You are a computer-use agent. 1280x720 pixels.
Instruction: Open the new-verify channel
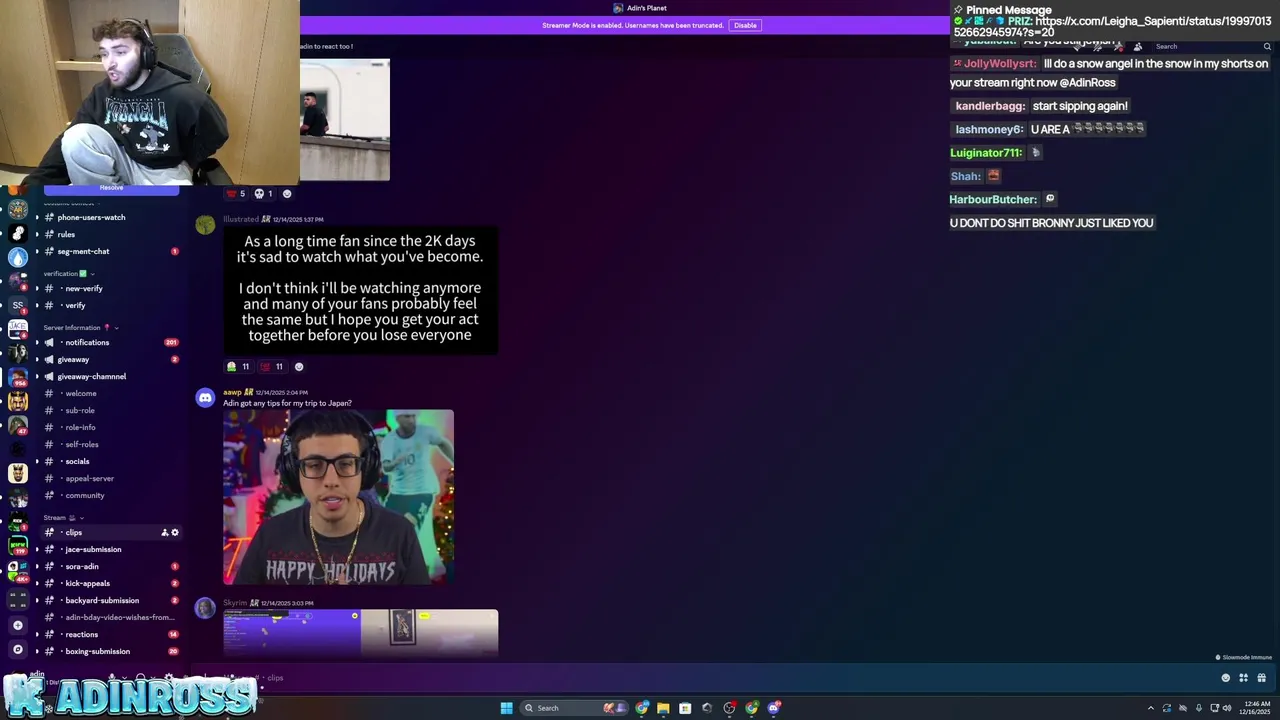(110, 288)
